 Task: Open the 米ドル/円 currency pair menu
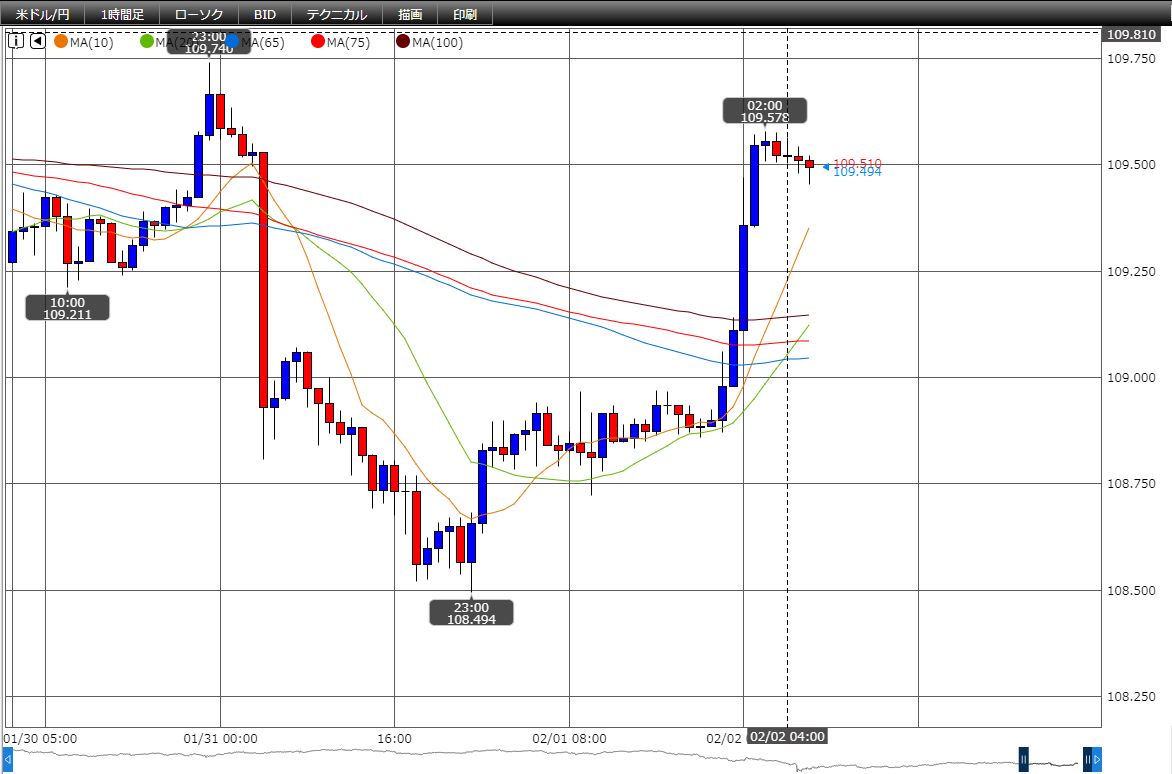coord(43,14)
